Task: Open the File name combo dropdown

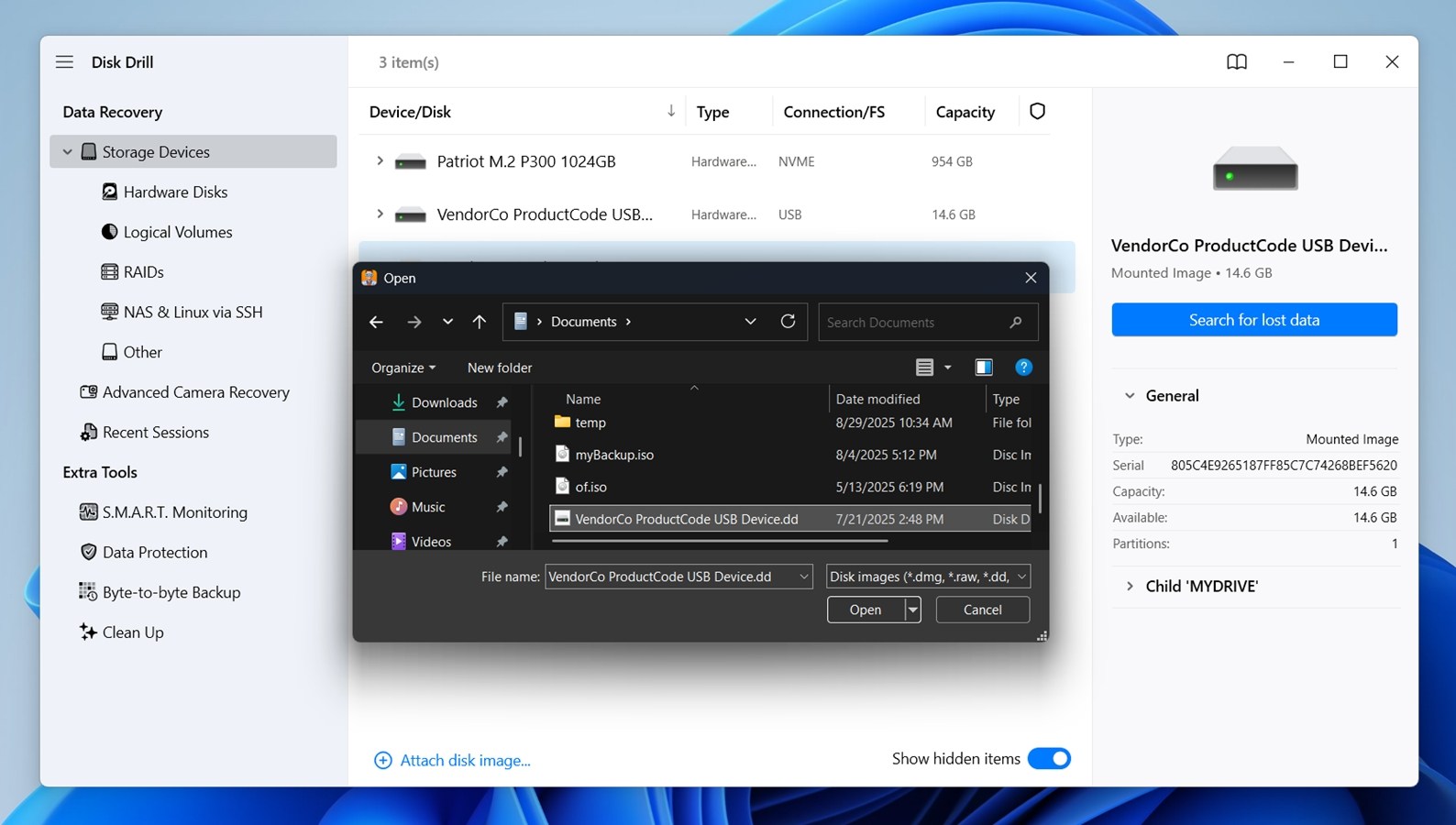Action: pos(804,577)
